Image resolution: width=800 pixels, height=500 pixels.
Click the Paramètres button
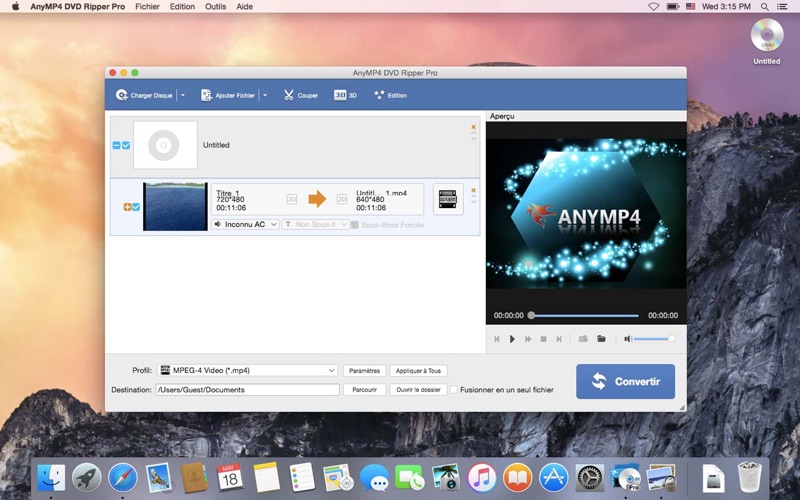[364, 371]
